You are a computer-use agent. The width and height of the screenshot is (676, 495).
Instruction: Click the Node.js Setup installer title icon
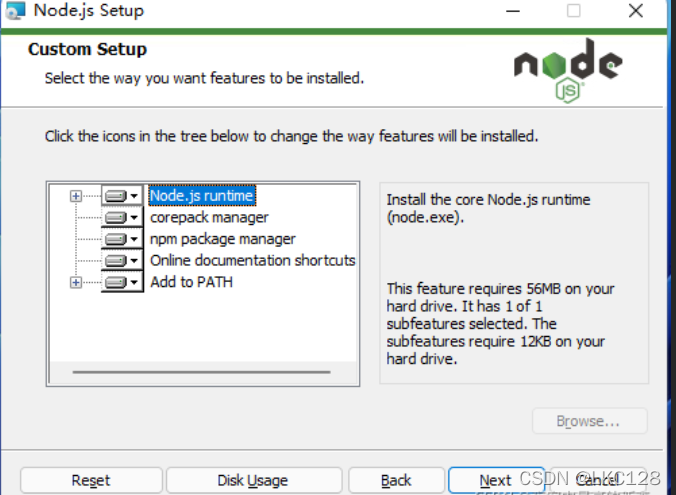pos(15,11)
